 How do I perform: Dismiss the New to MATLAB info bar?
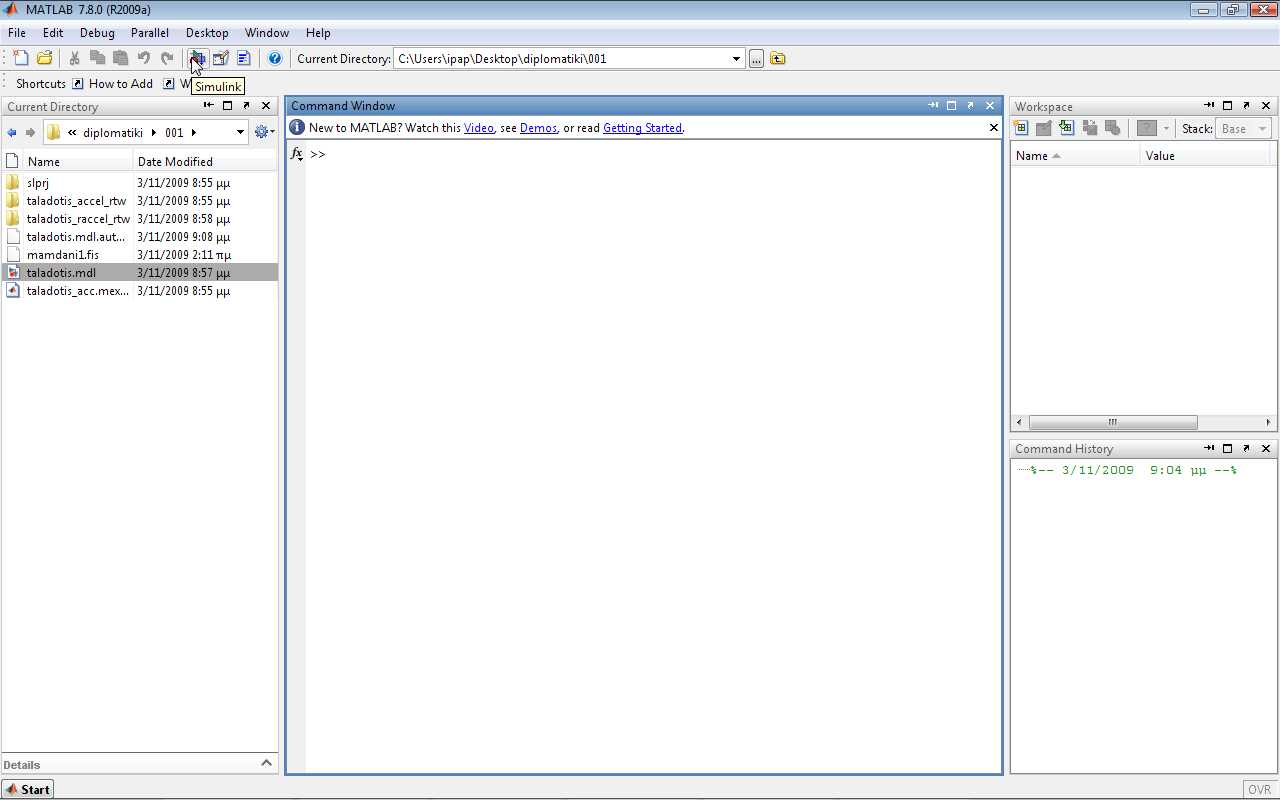pos(993,127)
